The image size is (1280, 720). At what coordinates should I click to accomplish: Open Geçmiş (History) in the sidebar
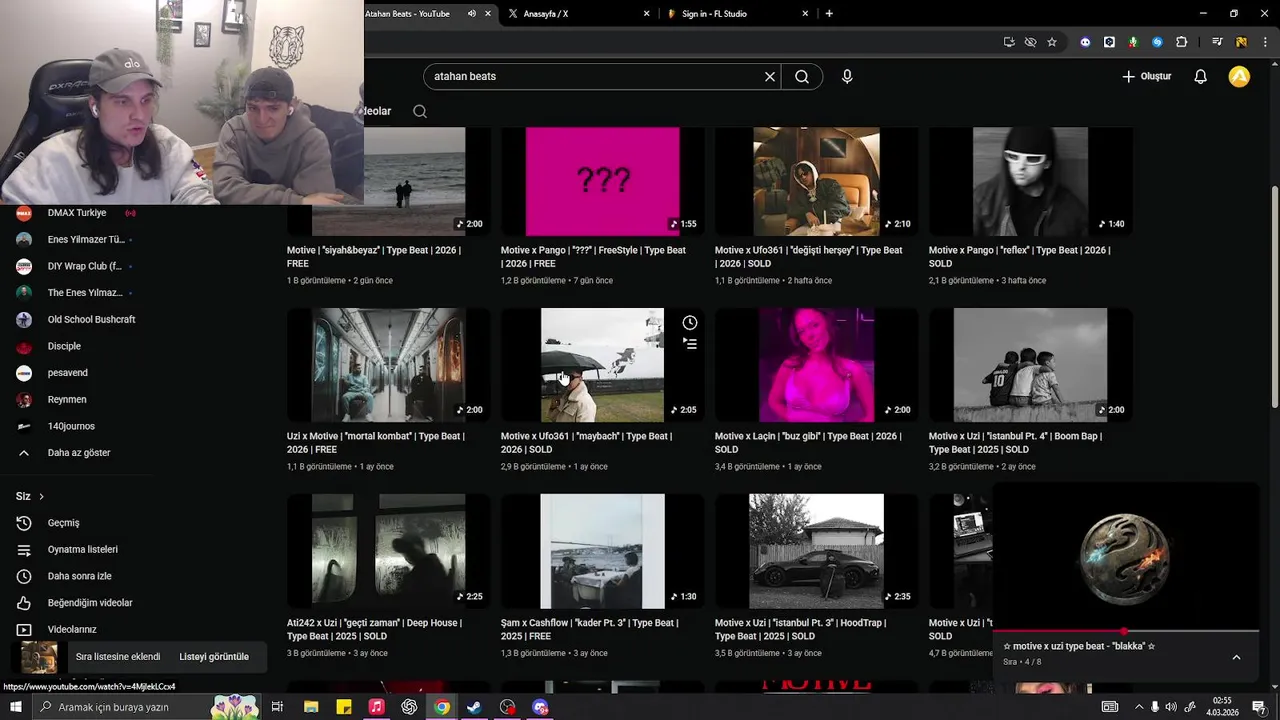click(x=64, y=523)
